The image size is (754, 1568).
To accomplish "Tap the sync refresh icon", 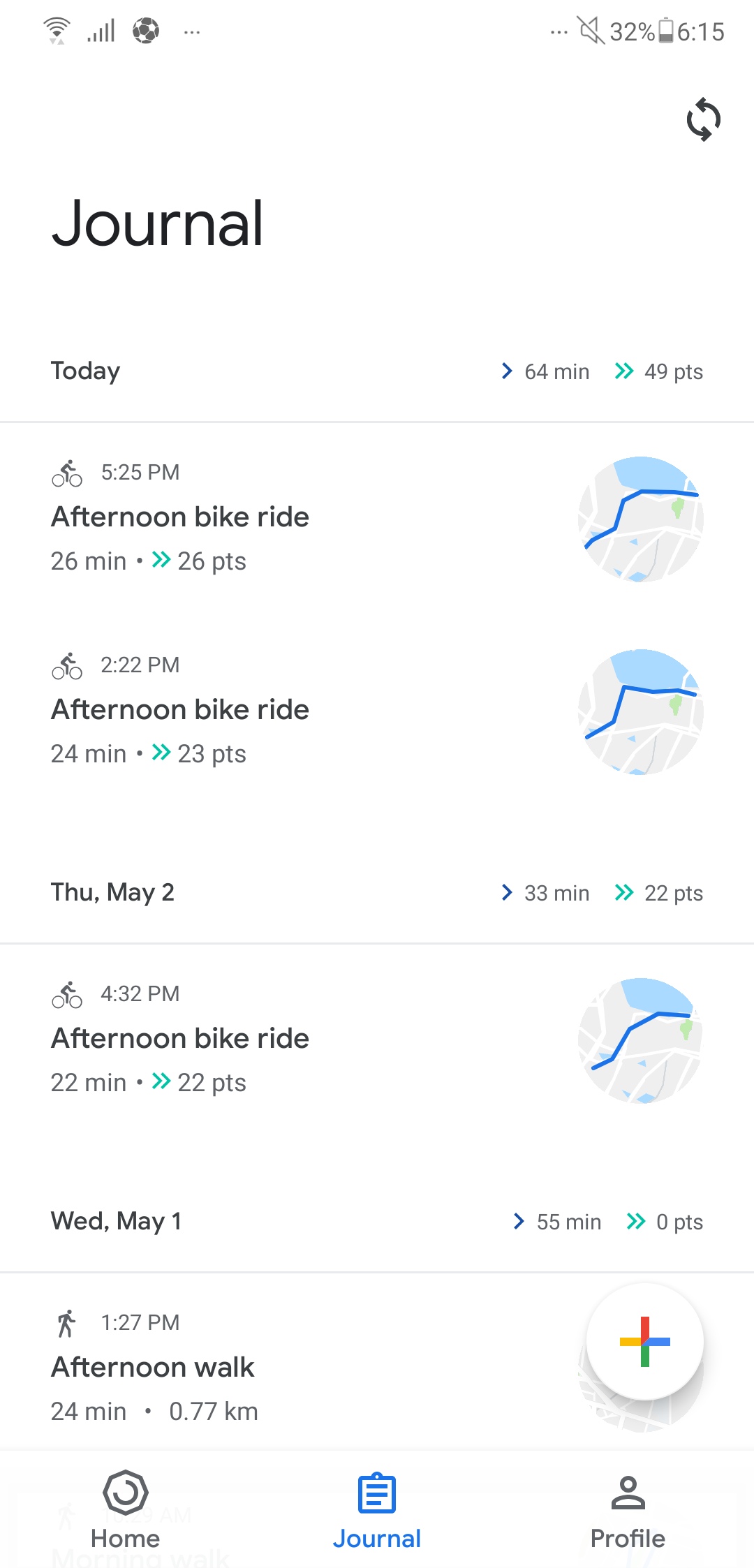I will pos(703,119).
